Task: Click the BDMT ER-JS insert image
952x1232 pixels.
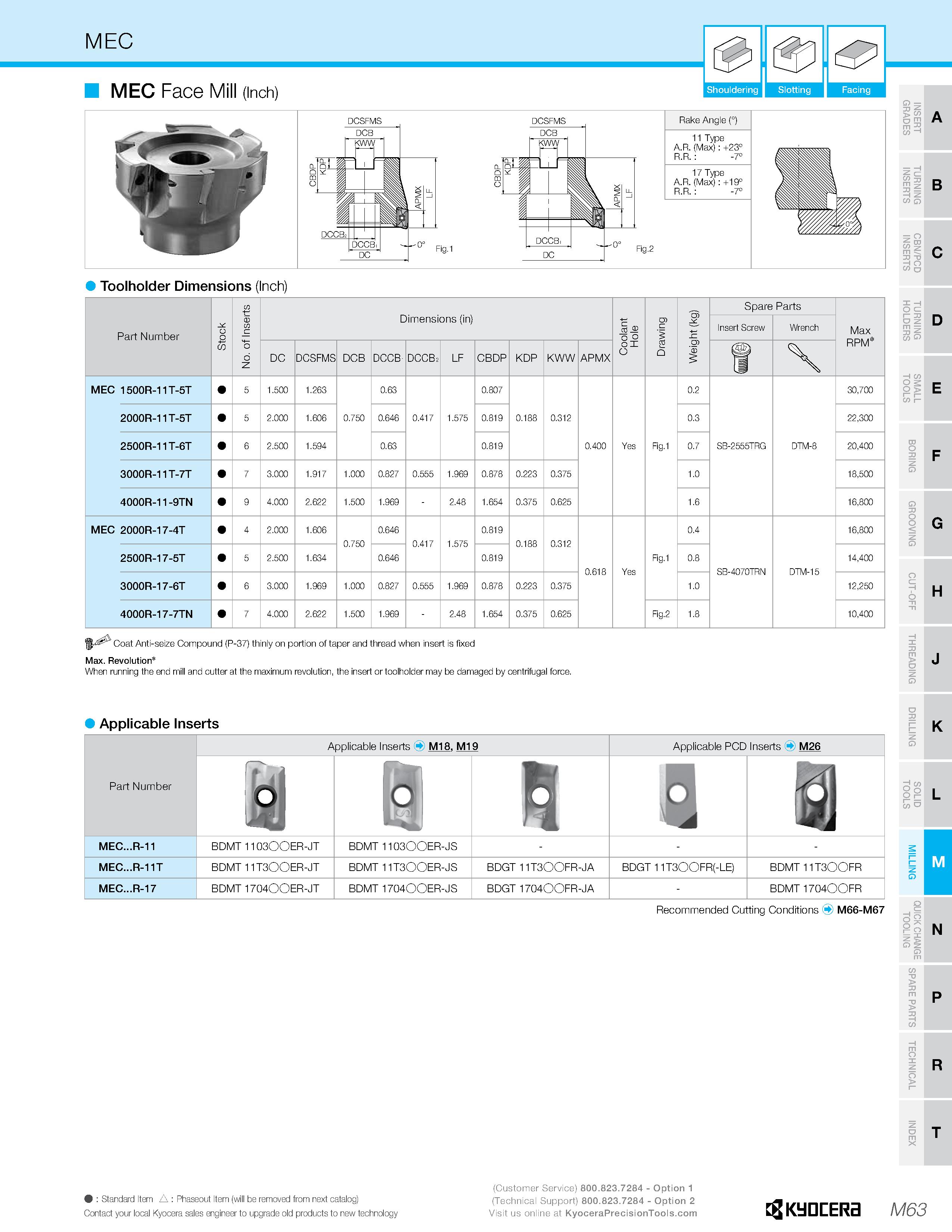Action: coord(402,795)
